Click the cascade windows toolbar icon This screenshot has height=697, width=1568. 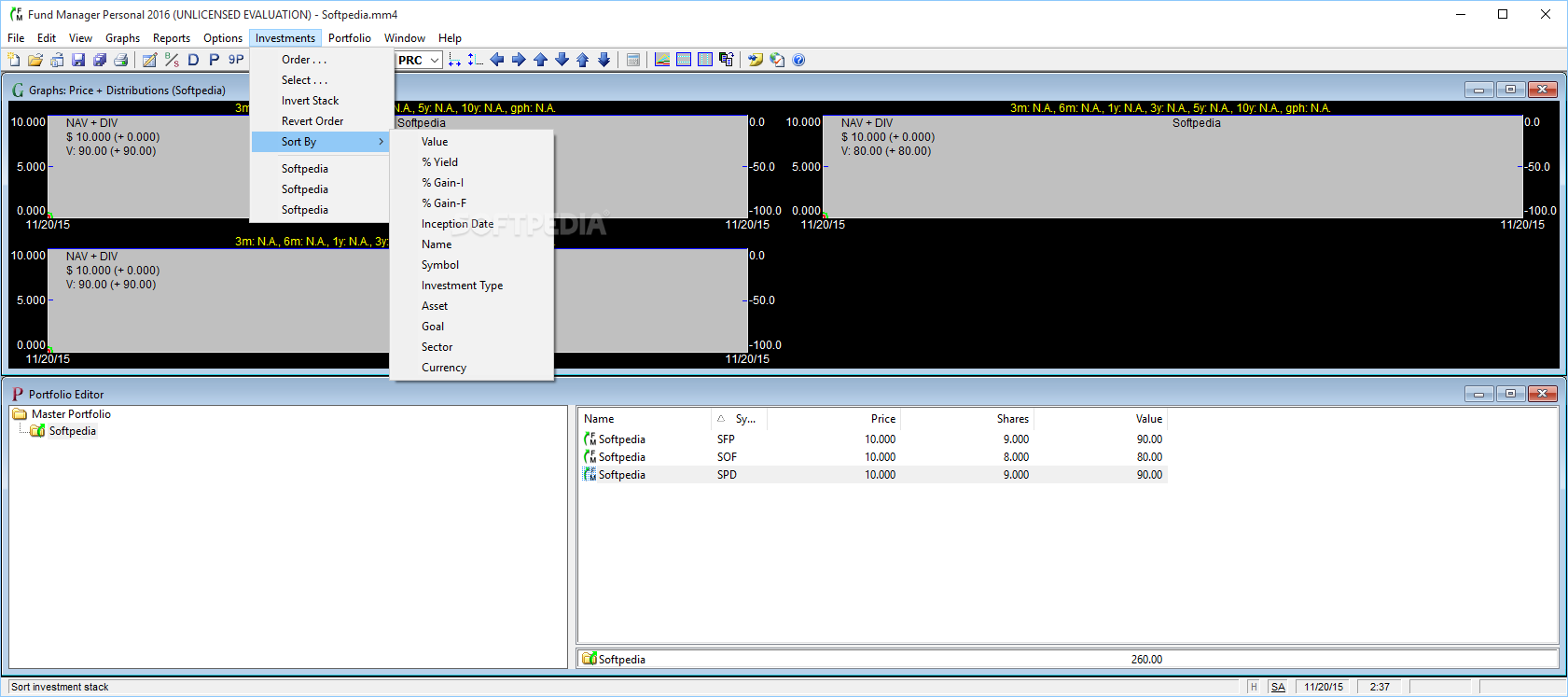727,60
